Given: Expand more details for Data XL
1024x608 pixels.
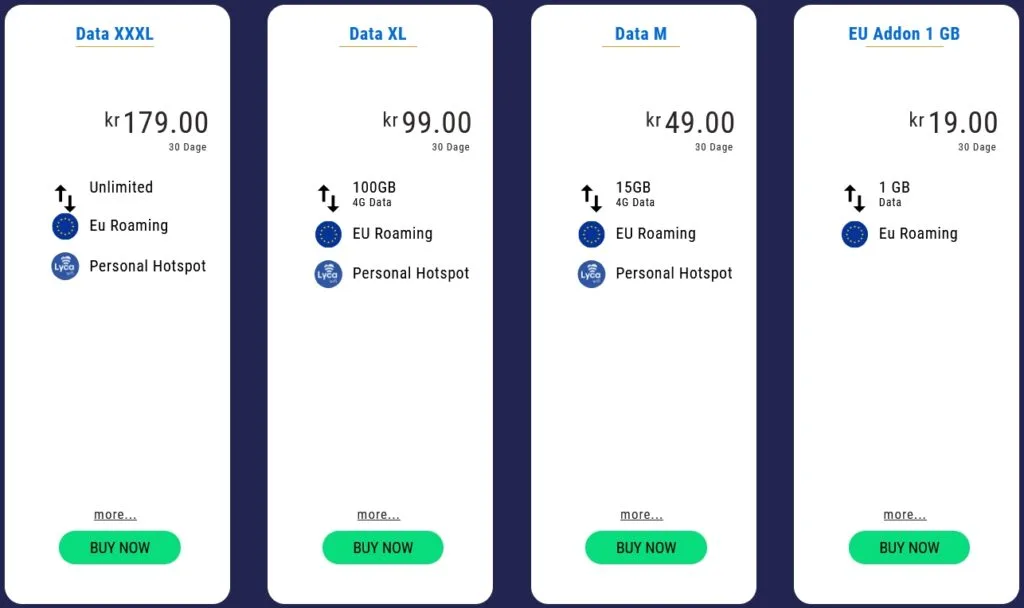Looking at the screenshot, I should click(378, 515).
